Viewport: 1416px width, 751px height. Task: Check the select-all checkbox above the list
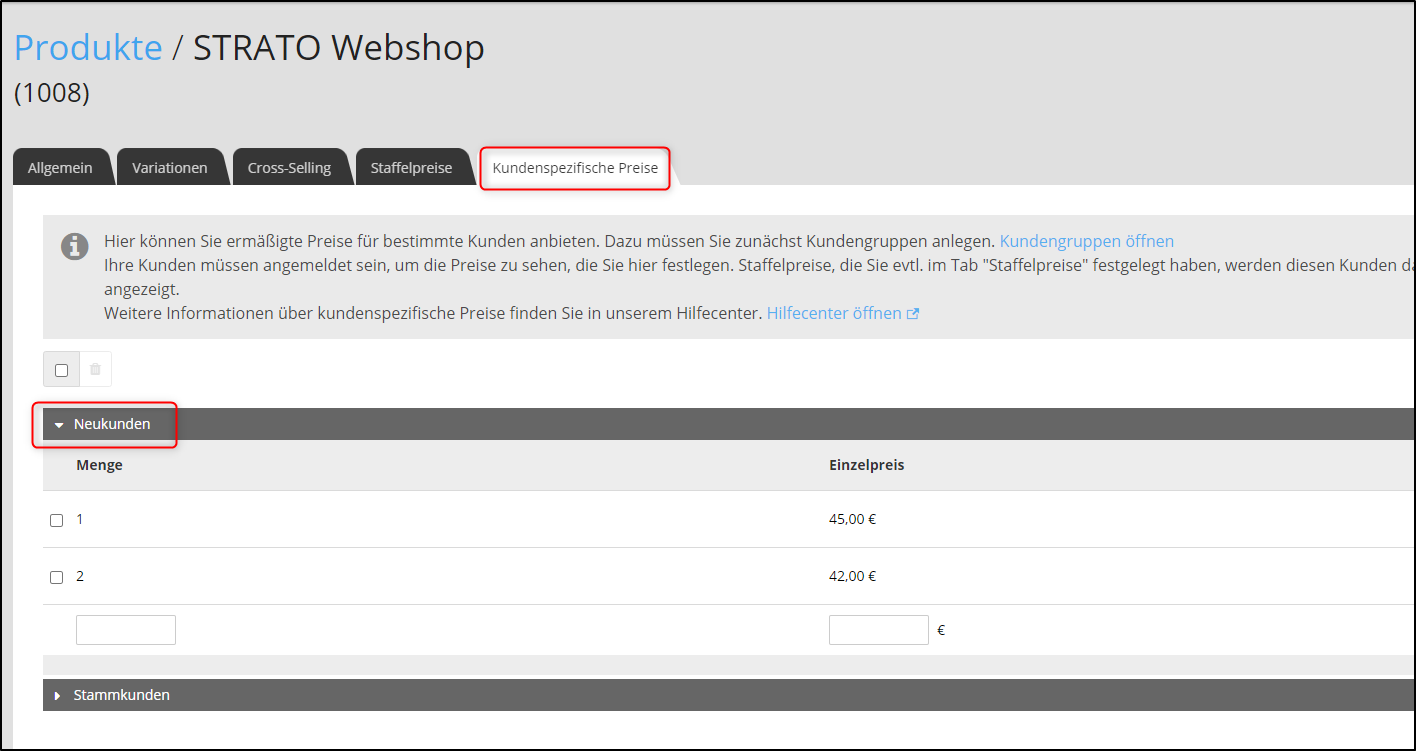point(61,368)
